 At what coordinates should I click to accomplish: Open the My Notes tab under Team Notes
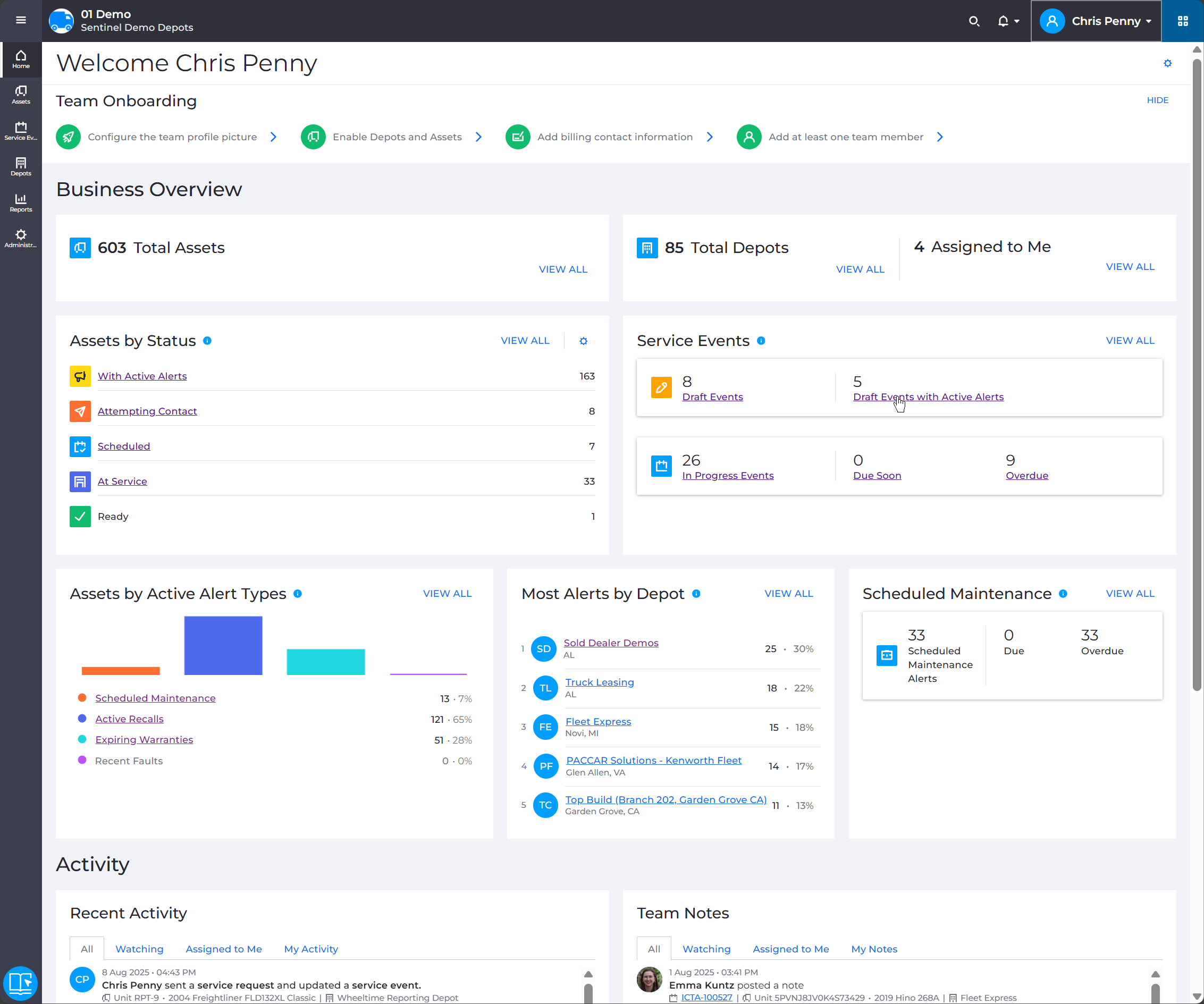[x=874, y=949]
